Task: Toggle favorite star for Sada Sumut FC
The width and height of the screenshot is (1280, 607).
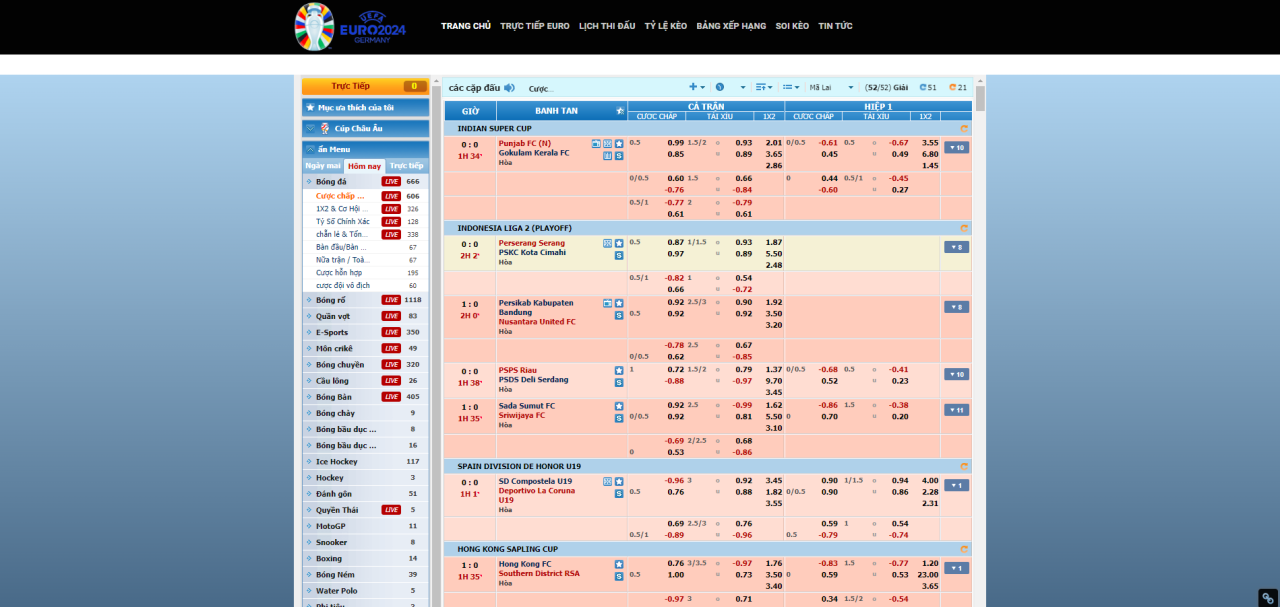Action: click(x=619, y=406)
